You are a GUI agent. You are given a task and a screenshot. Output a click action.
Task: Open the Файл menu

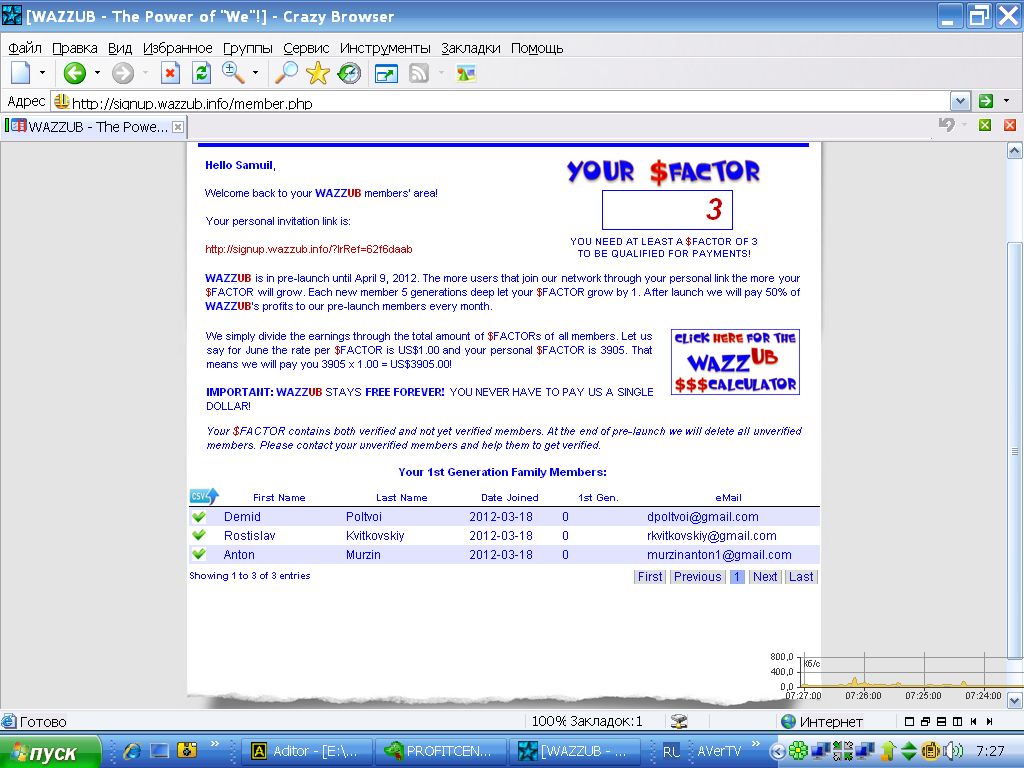[25, 48]
